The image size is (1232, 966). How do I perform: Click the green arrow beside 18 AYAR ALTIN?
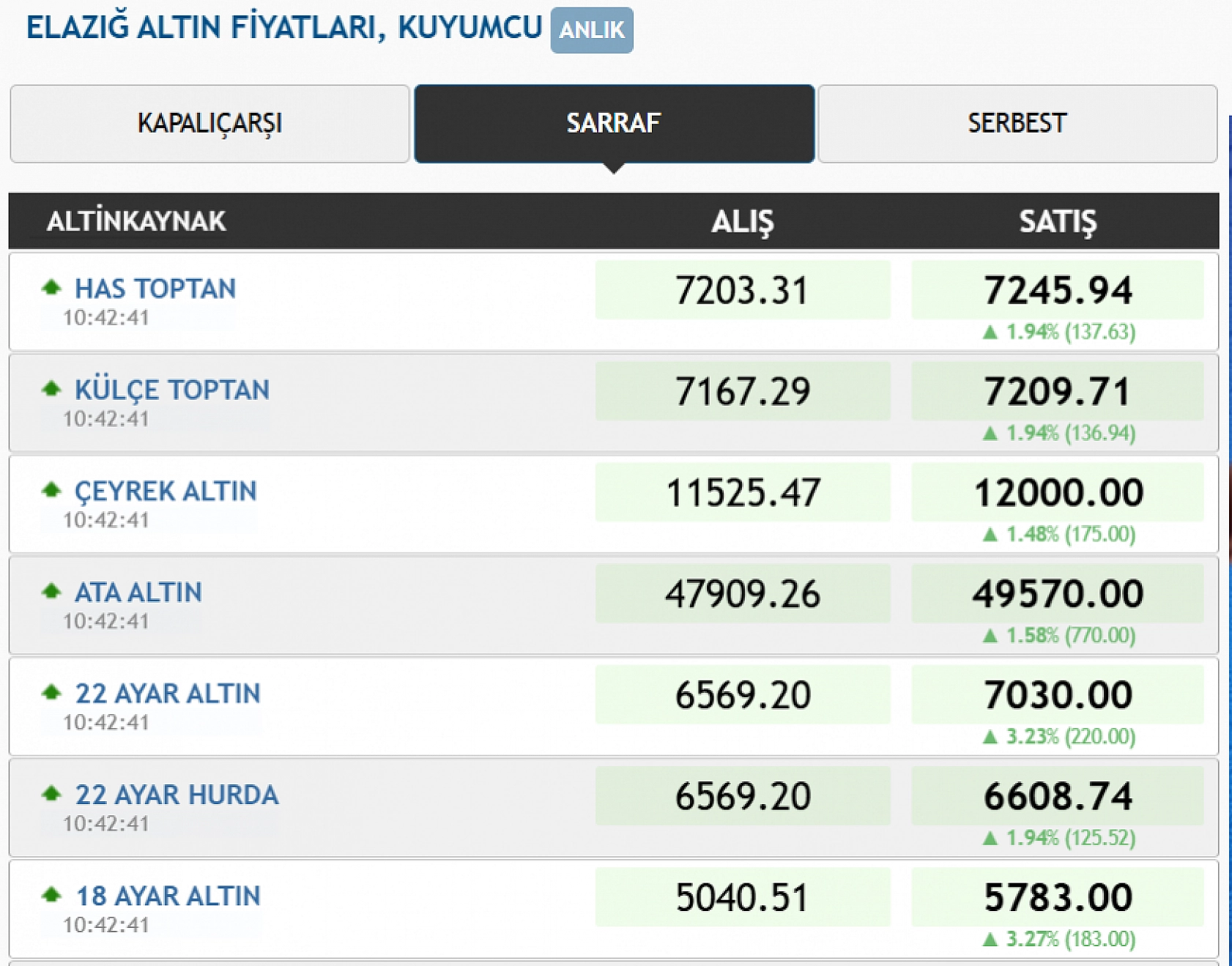point(50,895)
